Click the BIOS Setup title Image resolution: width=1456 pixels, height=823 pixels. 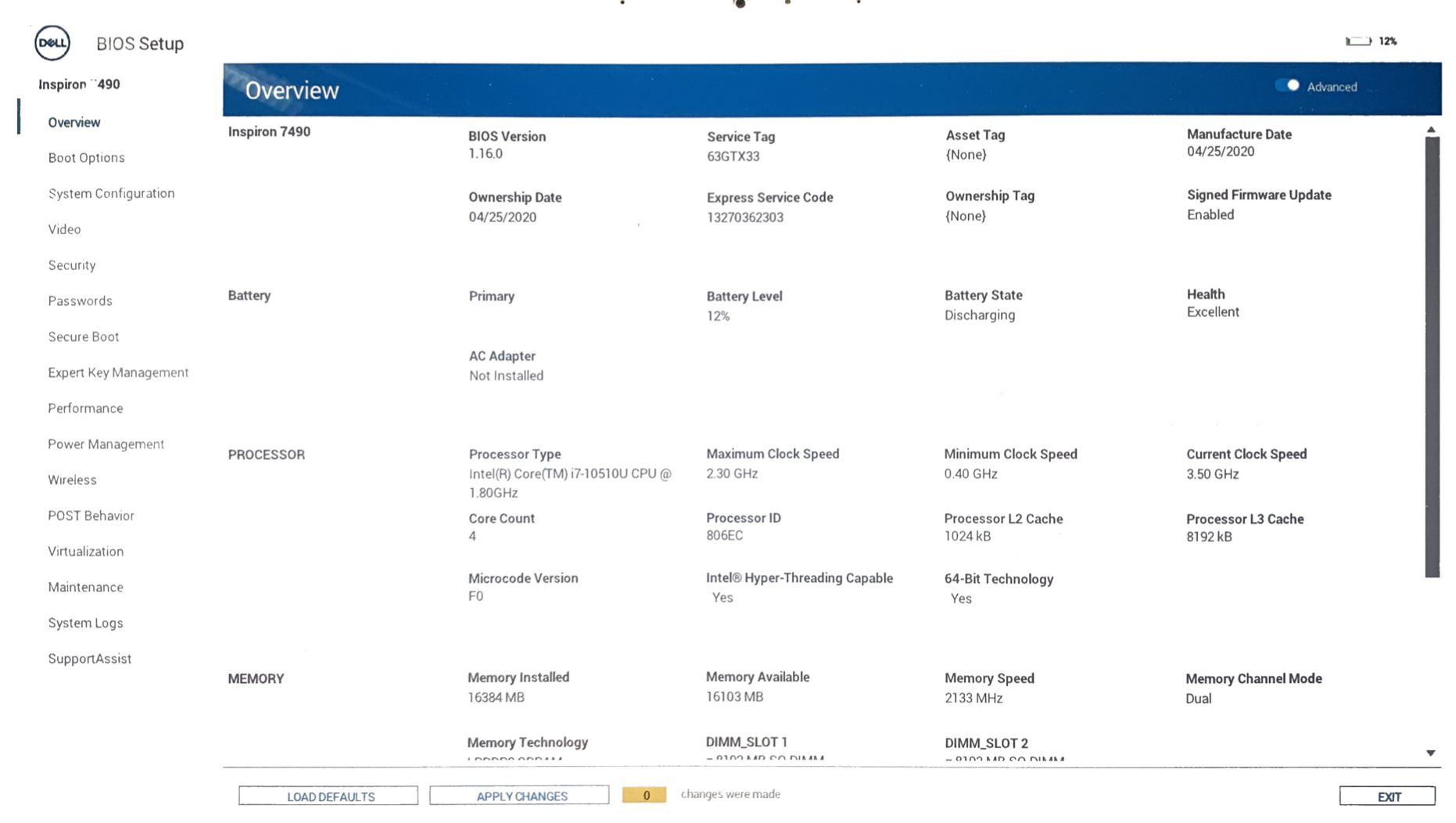(140, 44)
